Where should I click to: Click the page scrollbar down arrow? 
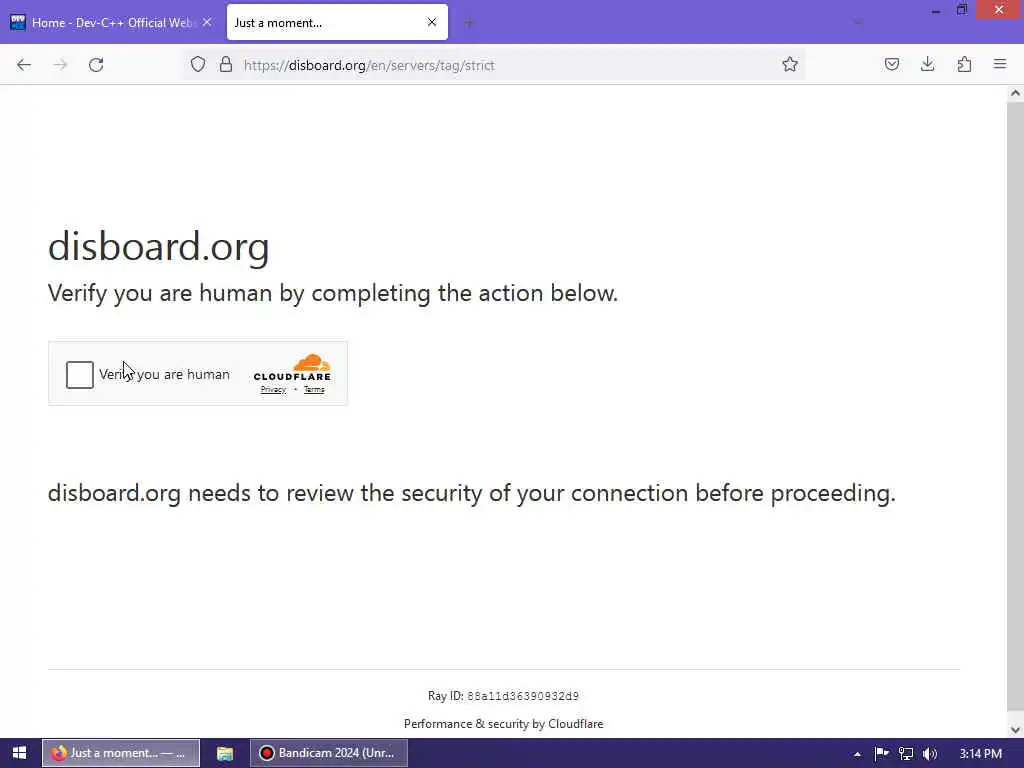(x=1015, y=729)
